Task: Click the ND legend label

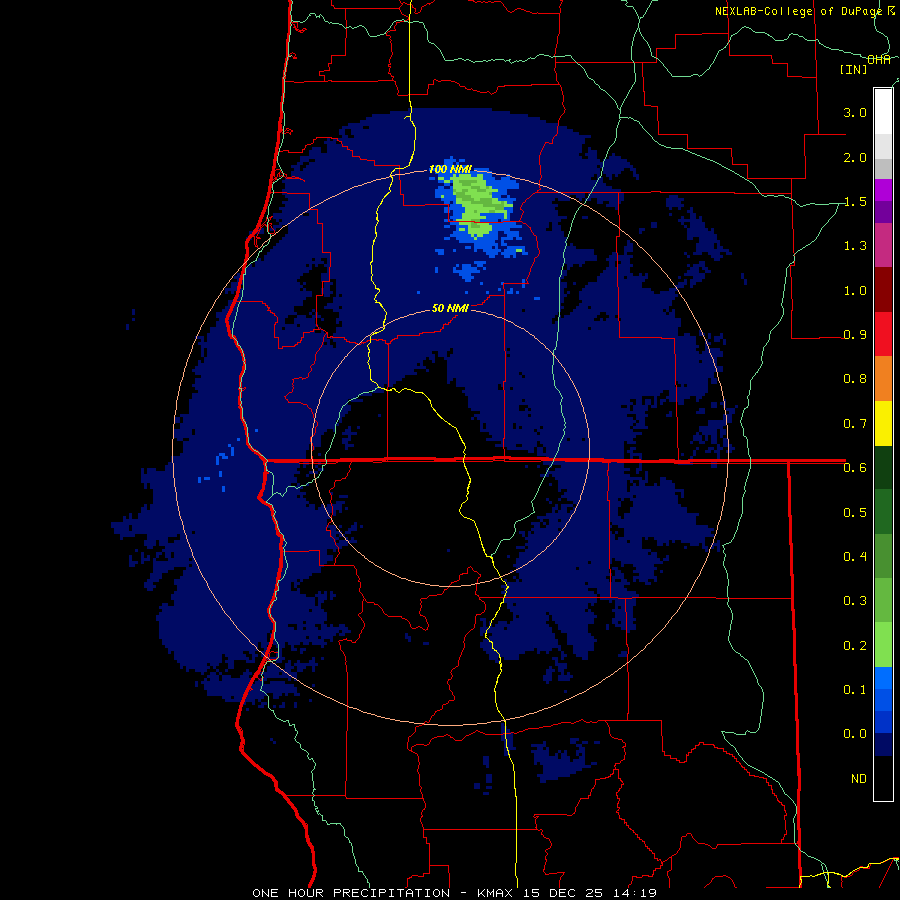Action: click(x=859, y=779)
